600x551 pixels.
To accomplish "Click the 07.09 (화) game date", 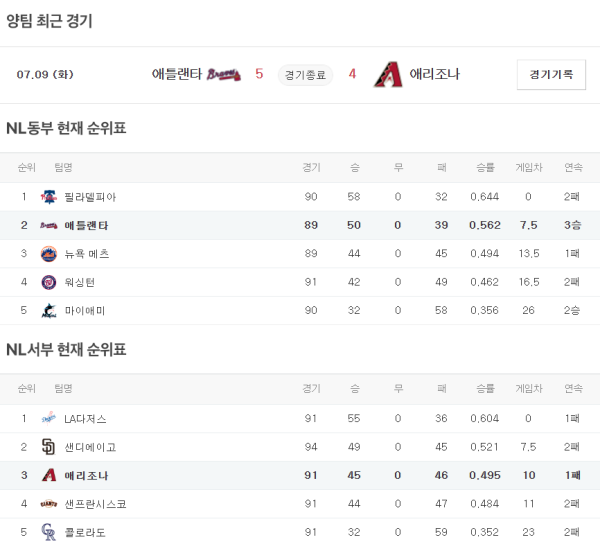I will pos(45,74).
